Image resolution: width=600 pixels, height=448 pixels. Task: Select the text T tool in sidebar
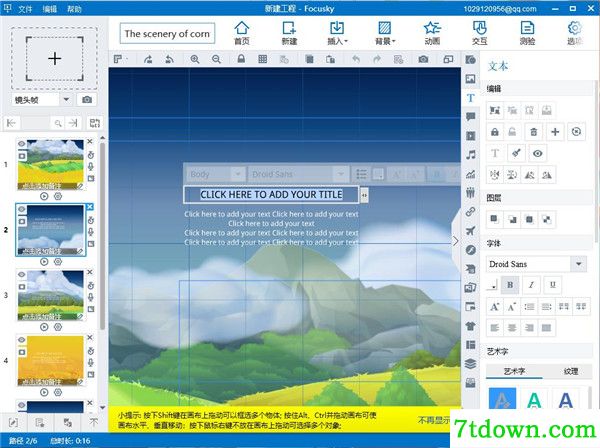tap(471, 98)
